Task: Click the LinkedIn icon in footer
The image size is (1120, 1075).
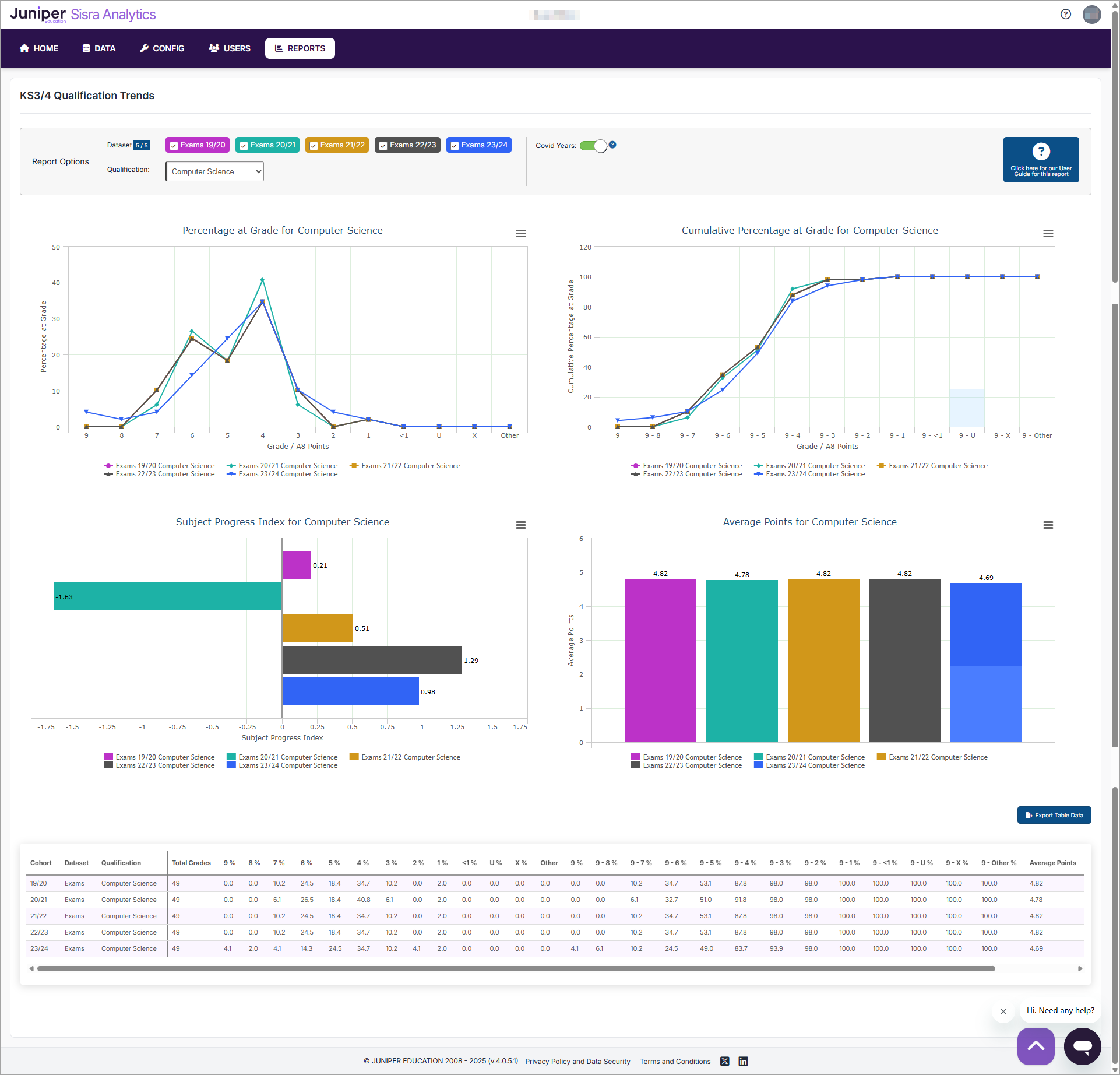Action: (x=743, y=1061)
